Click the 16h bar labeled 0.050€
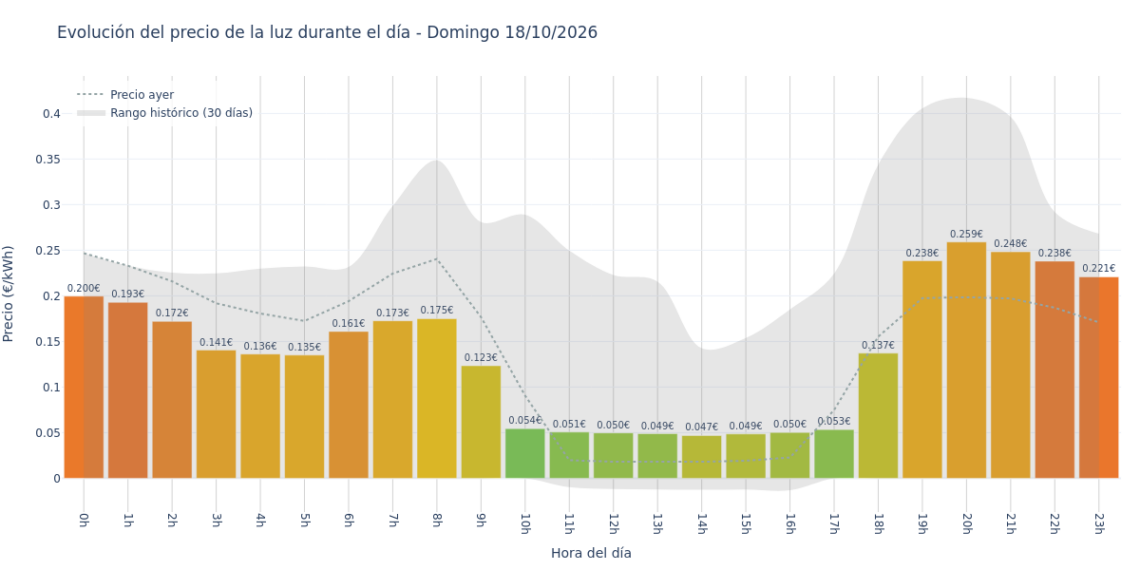1140x570 pixels. [790, 456]
